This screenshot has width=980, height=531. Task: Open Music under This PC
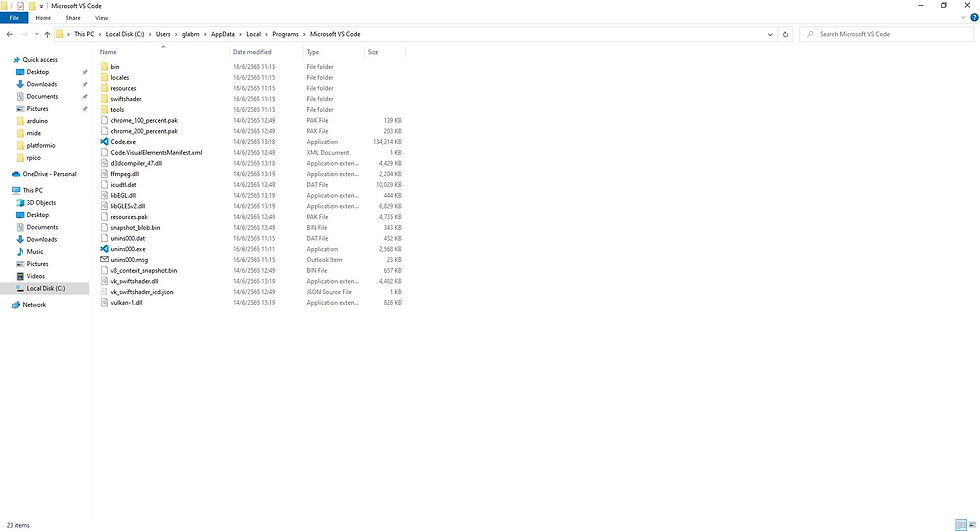[x=34, y=252]
